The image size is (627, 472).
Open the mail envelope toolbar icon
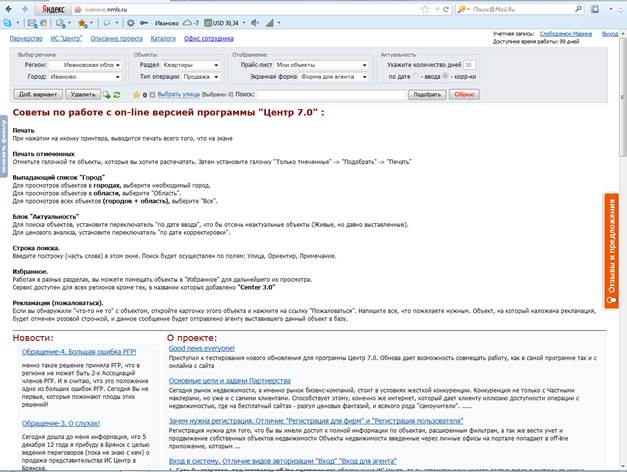point(32,23)
